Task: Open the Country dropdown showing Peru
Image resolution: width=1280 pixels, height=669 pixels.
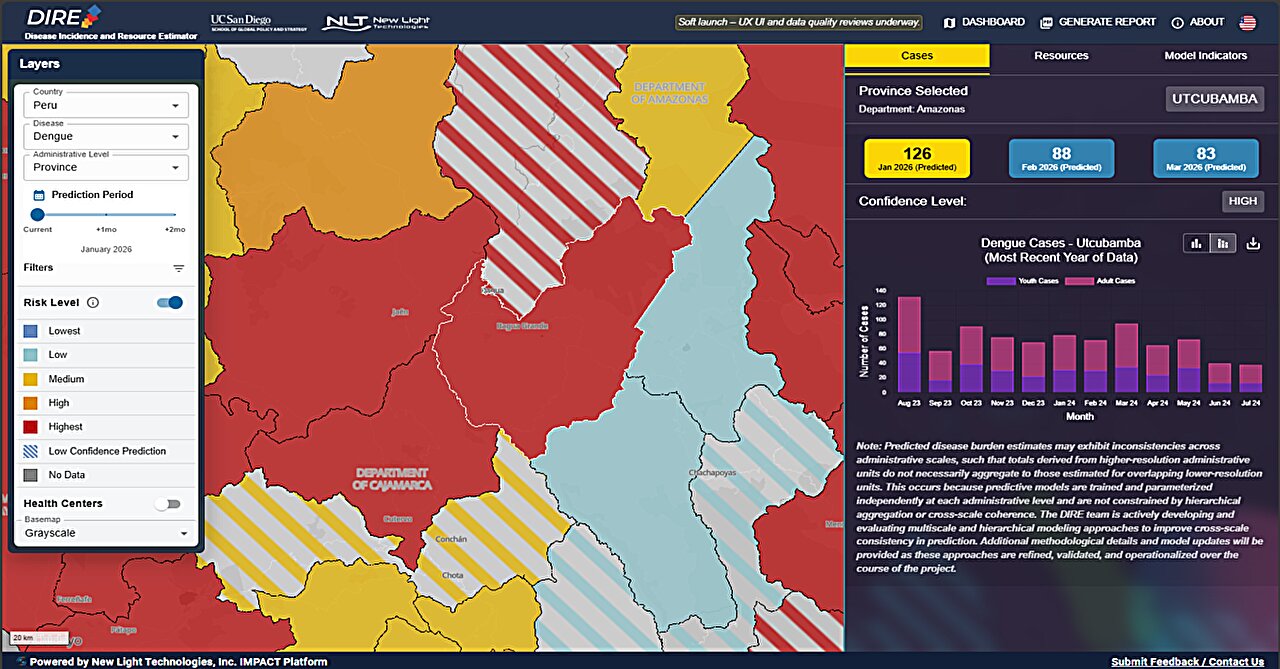Action: 105,104
